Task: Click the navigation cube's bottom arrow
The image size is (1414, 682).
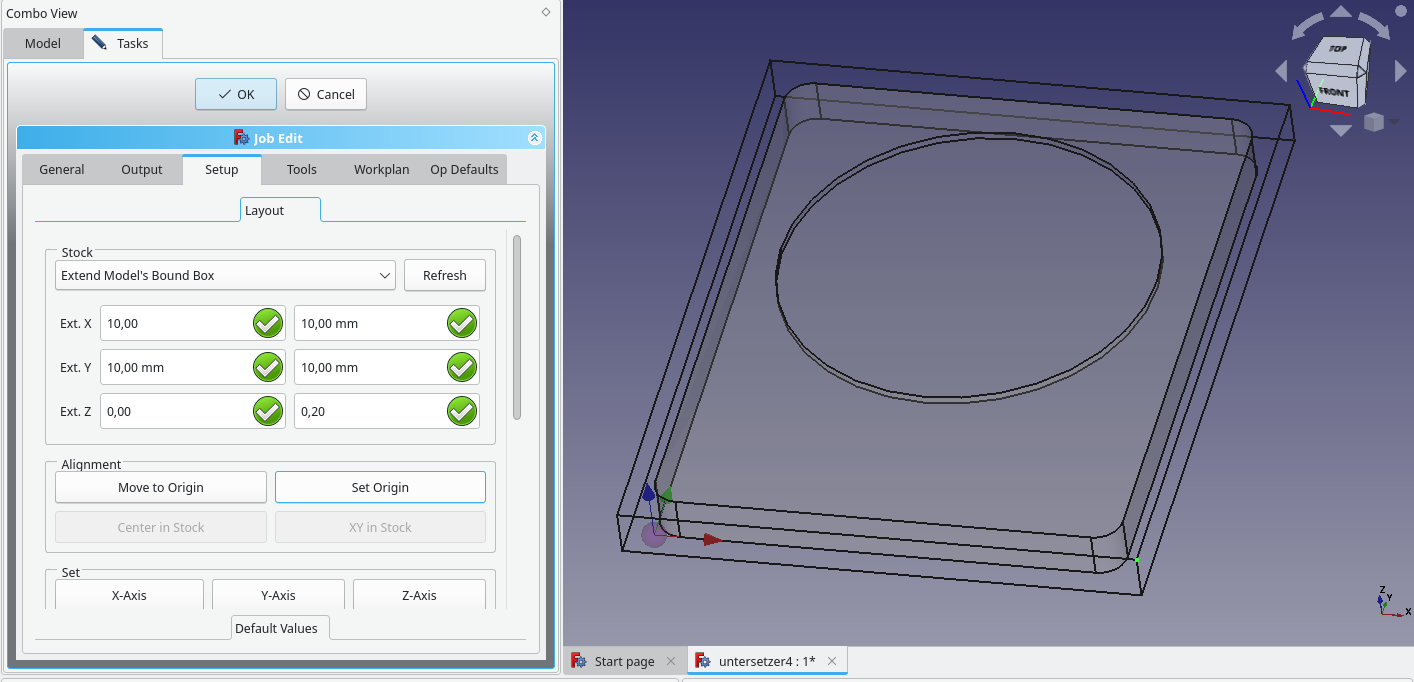Action: coord(1341,131)
